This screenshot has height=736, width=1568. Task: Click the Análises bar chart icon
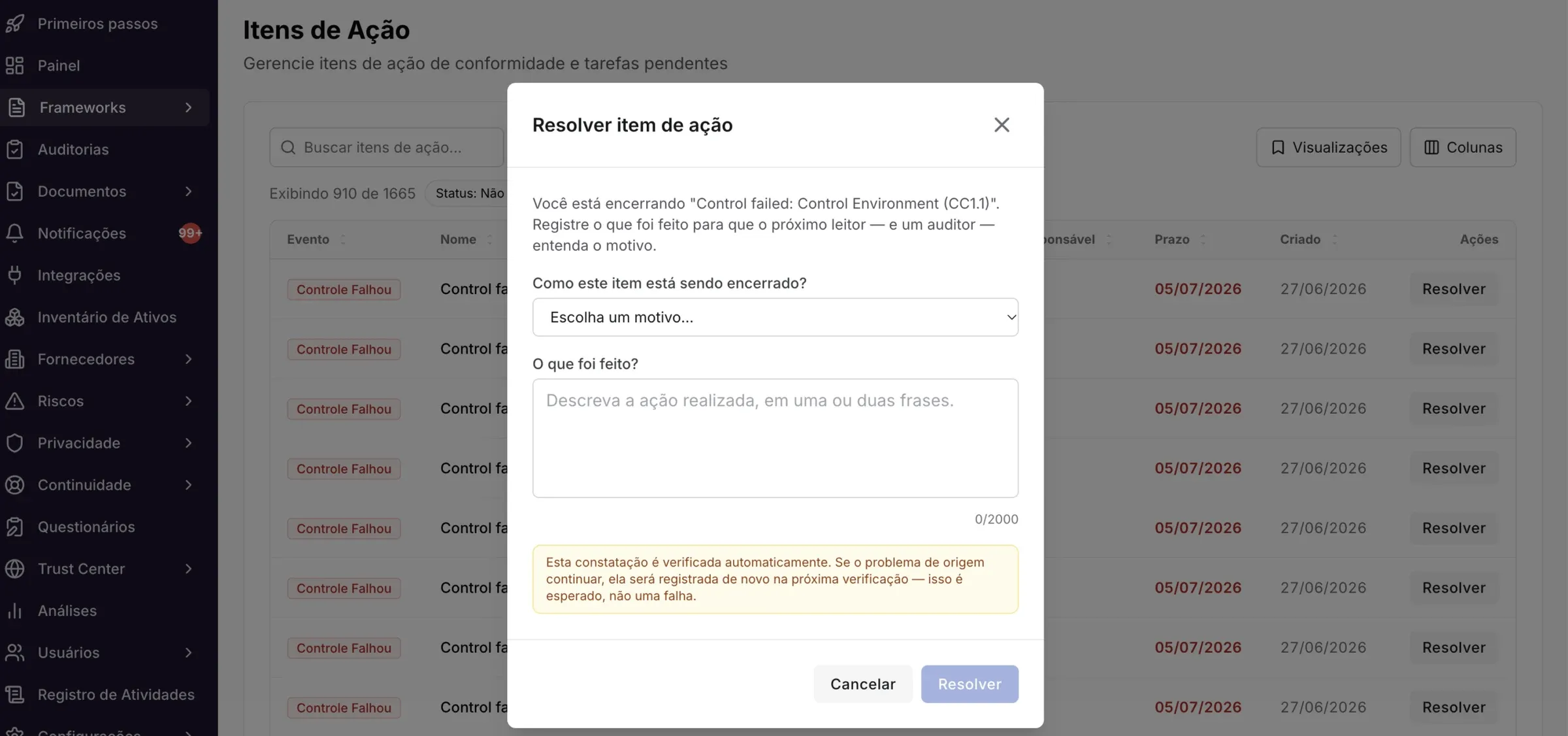[14, 611]
